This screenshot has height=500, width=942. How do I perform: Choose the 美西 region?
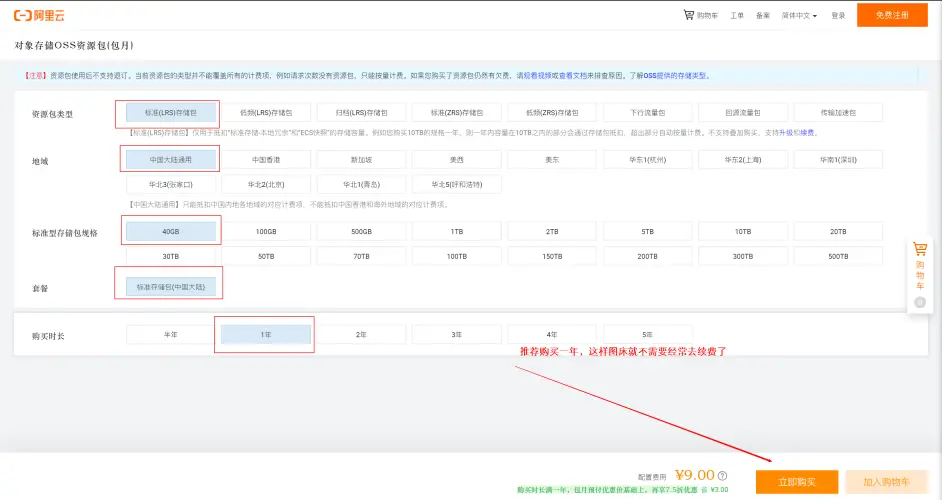(x=457, y=160)
